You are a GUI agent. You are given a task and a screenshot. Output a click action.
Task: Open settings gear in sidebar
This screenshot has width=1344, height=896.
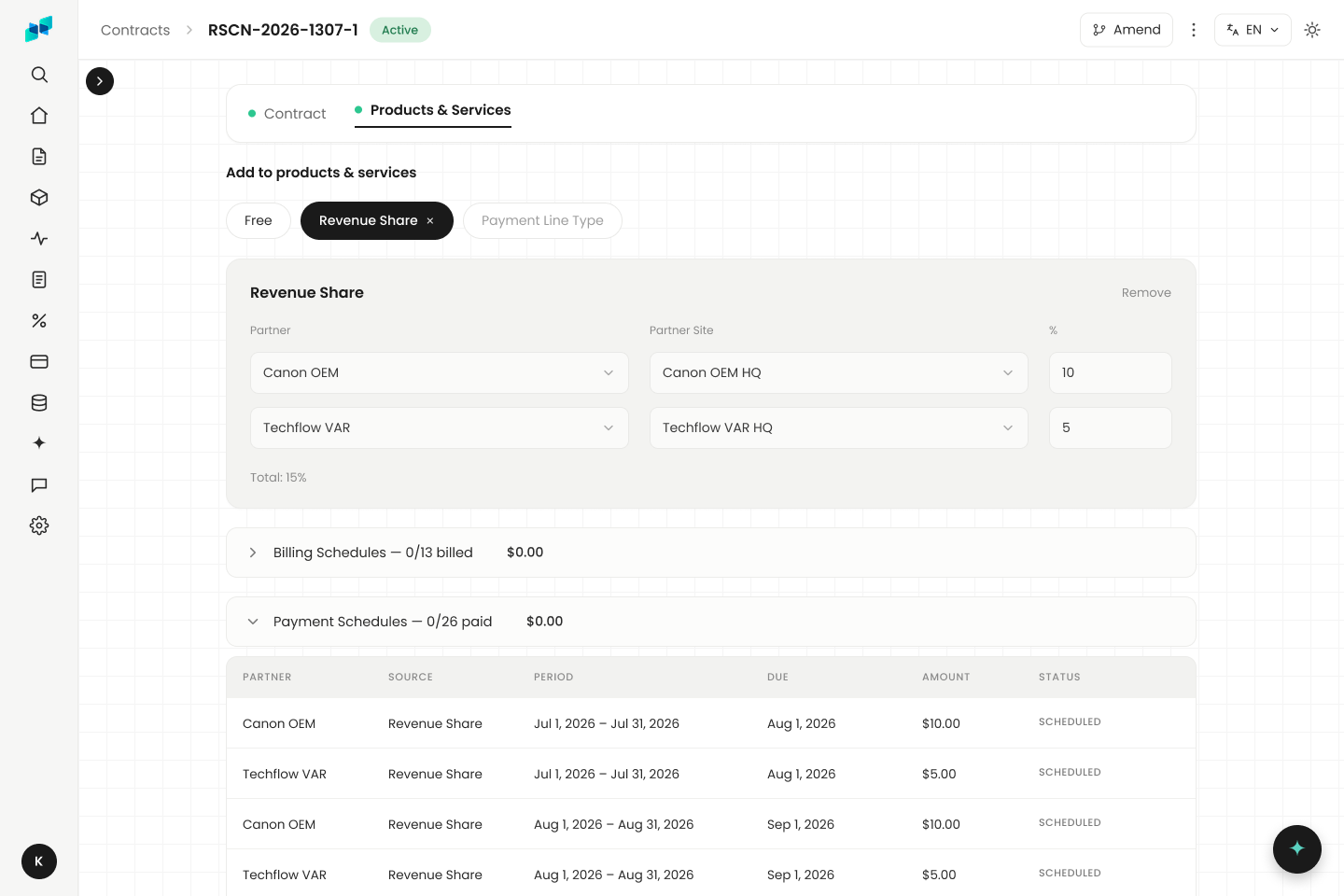[39, 525]
